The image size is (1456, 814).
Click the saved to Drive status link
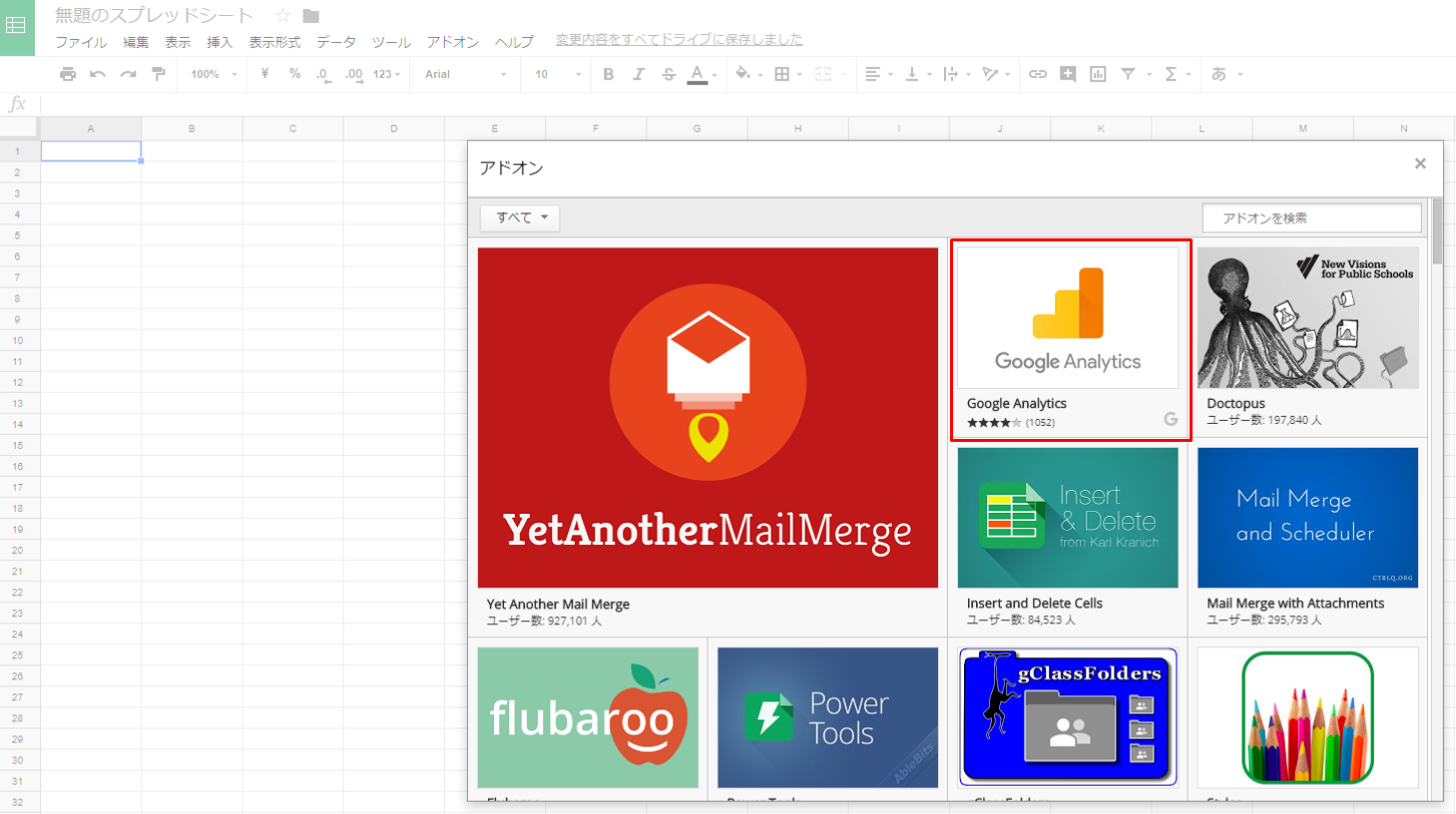[x=679, y=39]
